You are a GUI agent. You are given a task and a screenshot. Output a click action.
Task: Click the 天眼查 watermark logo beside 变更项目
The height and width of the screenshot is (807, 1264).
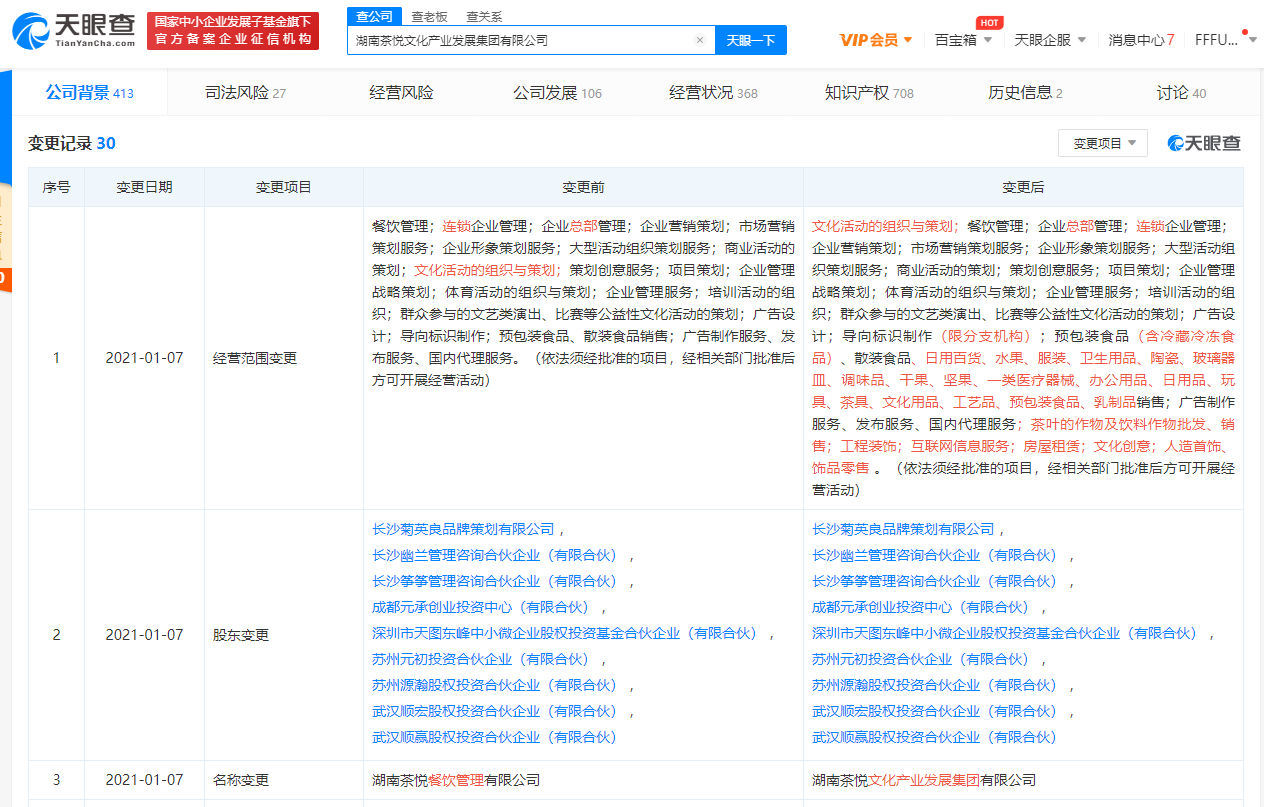click(x=1204, y=144)
